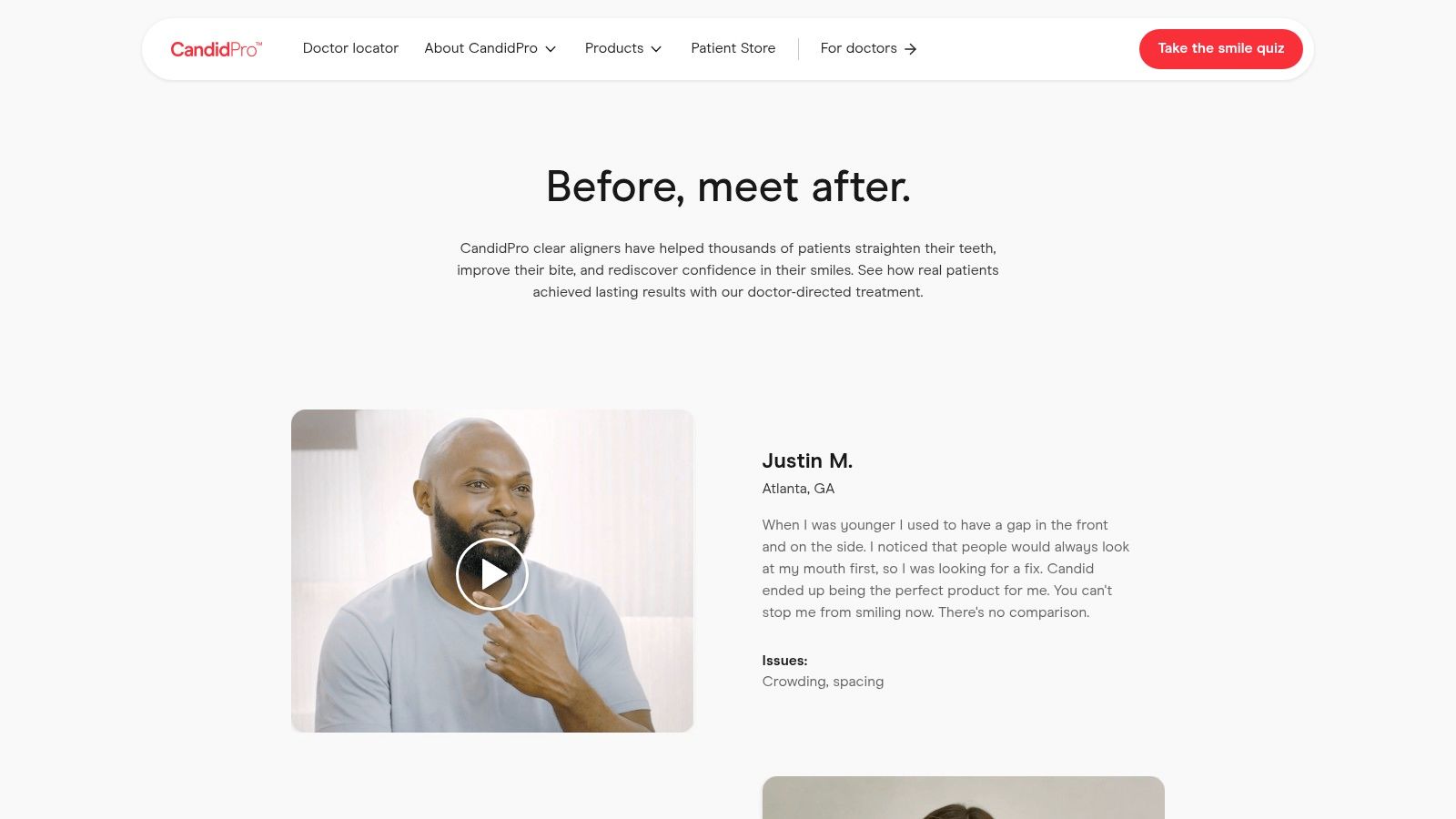Click the Justin M. name heading
Viewport: 1456px width, 819px height.
pyautogui.click(x=807, y=460)
